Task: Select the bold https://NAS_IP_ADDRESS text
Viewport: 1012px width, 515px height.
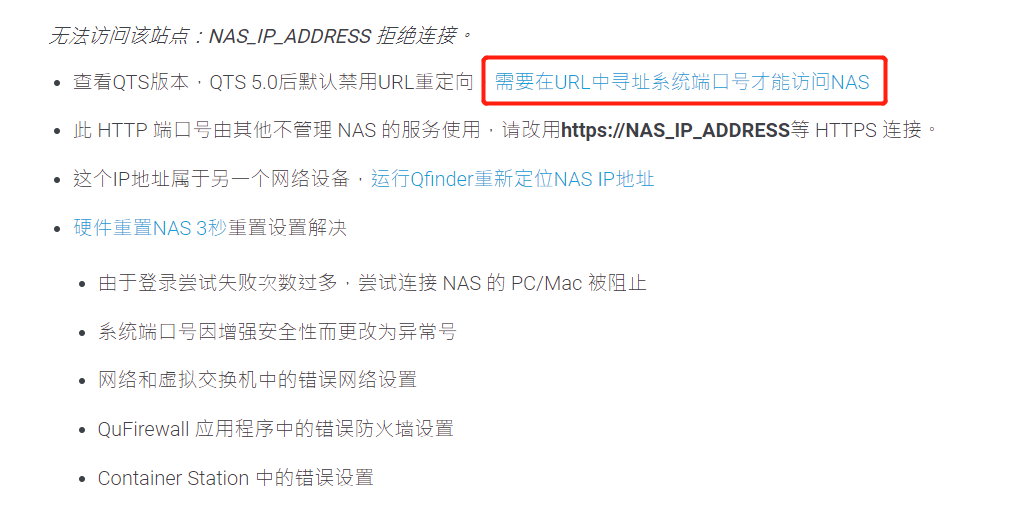Action: [x=675, y=130]
